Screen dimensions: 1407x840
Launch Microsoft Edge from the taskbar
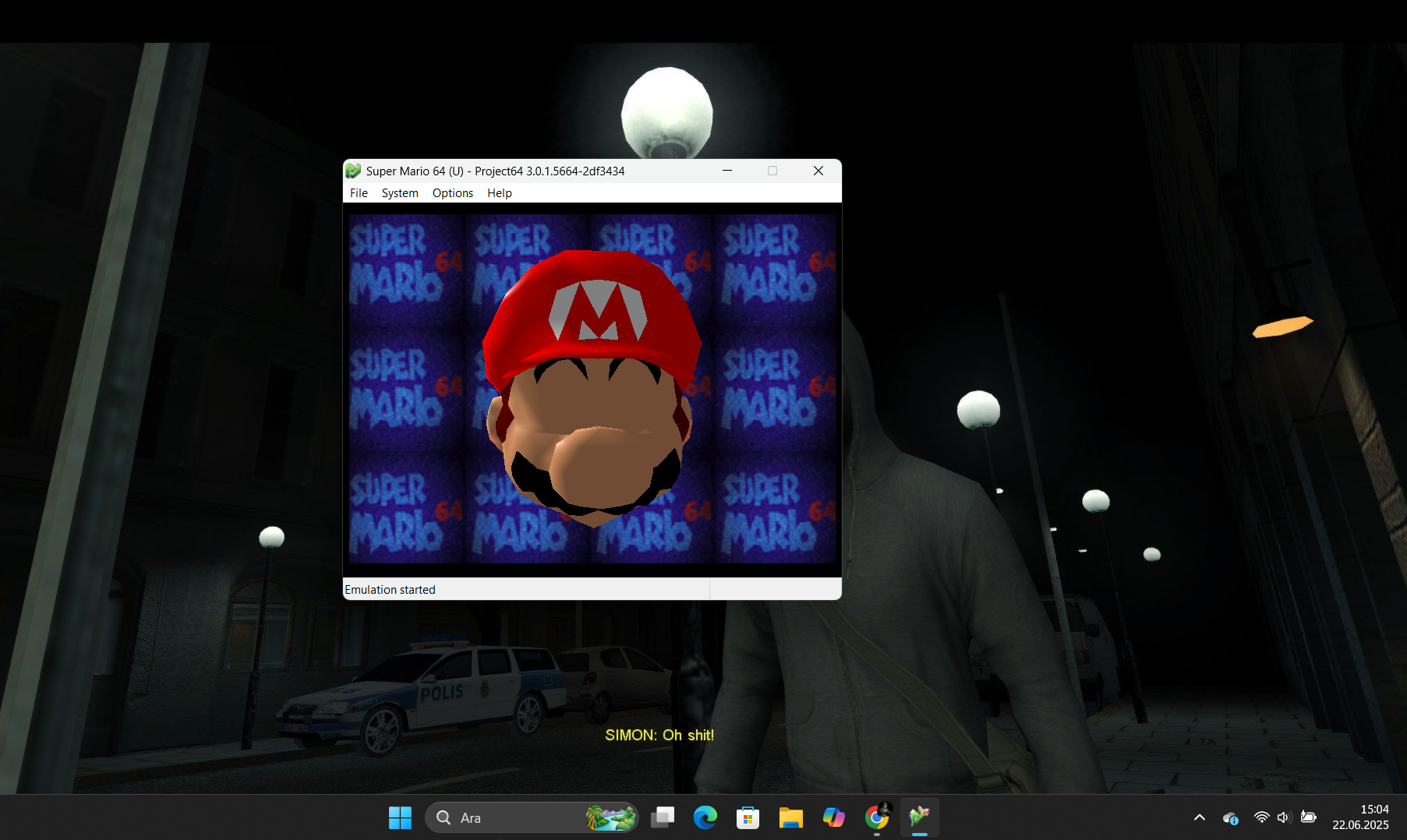pos(705,817)
